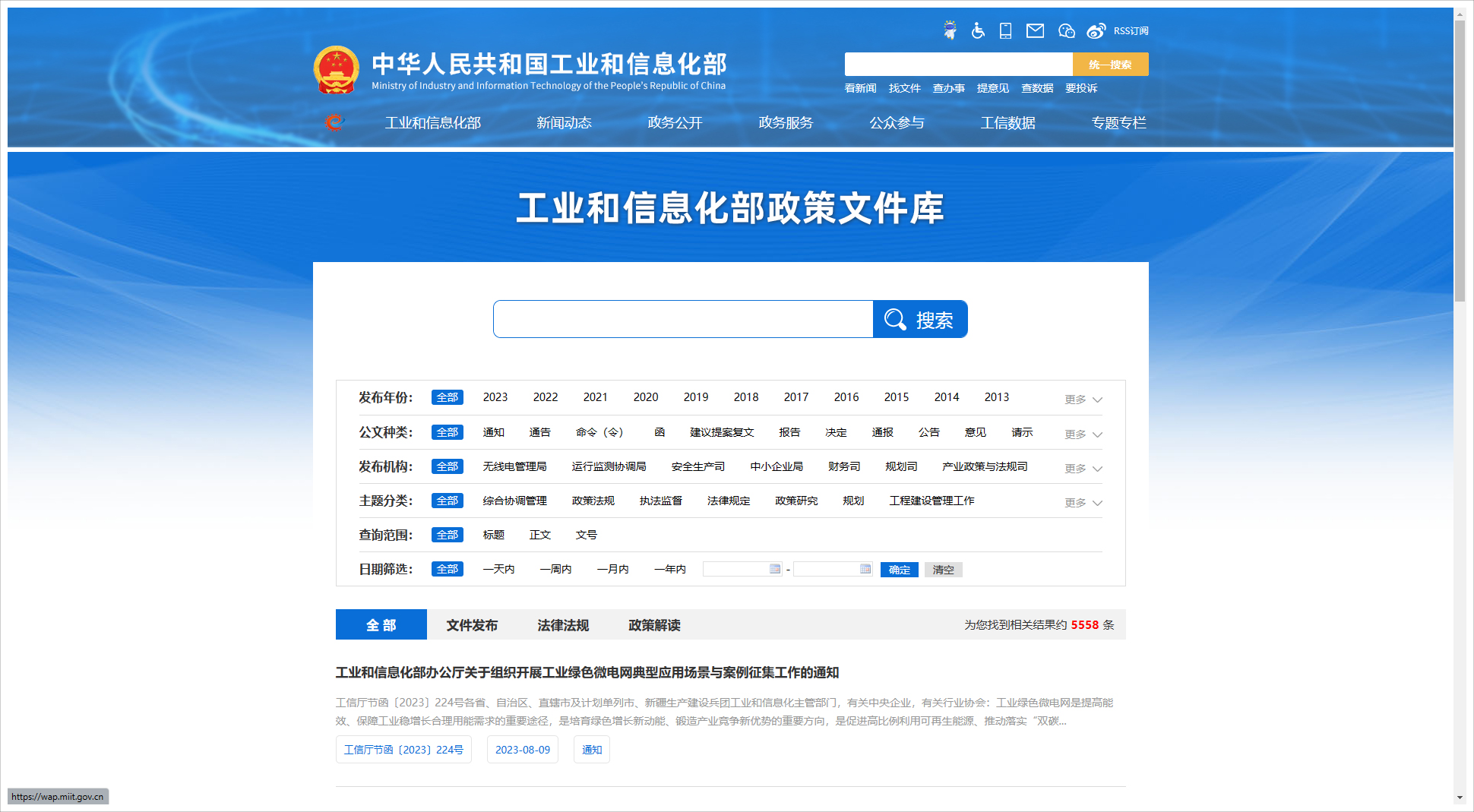Click the 清空 button in date filter

point(943,570)
